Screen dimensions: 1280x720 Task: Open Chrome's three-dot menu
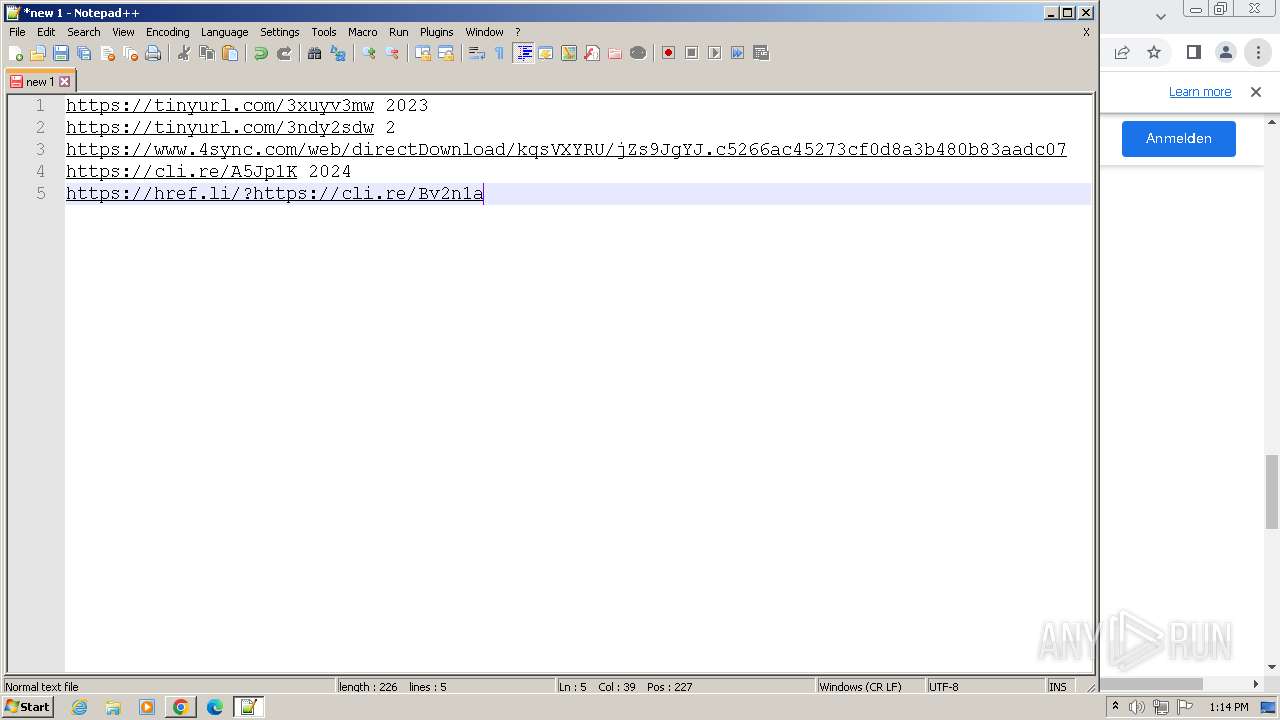pos(1258,52)
